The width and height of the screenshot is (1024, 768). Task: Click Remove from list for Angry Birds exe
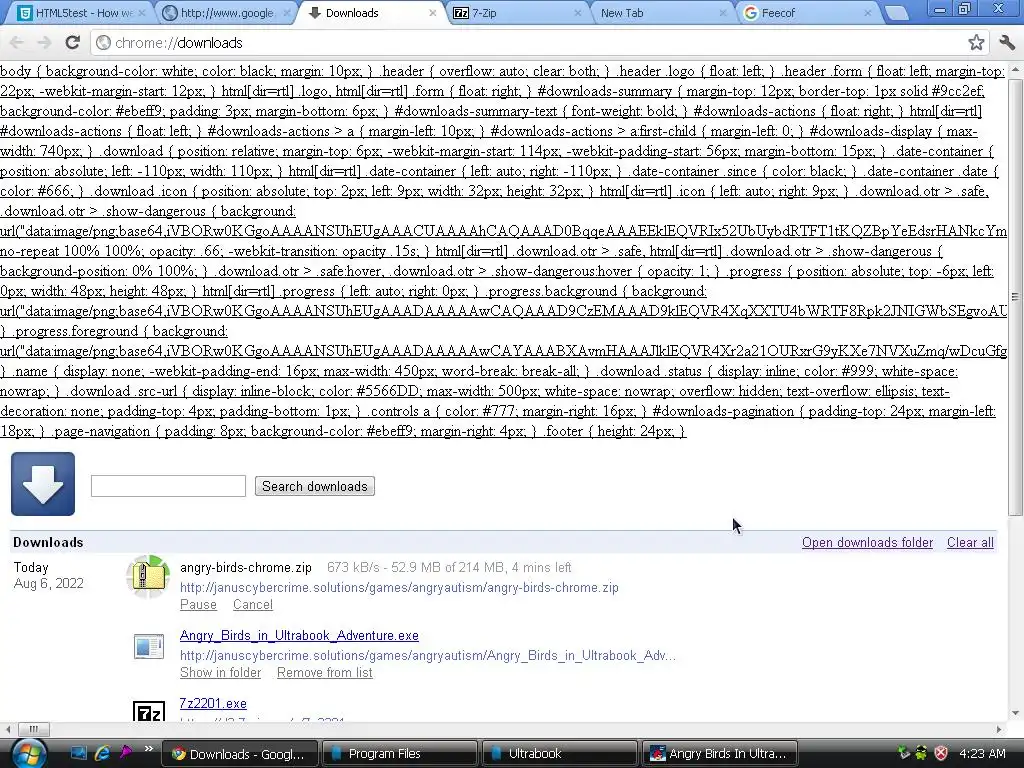click(325, 673)
